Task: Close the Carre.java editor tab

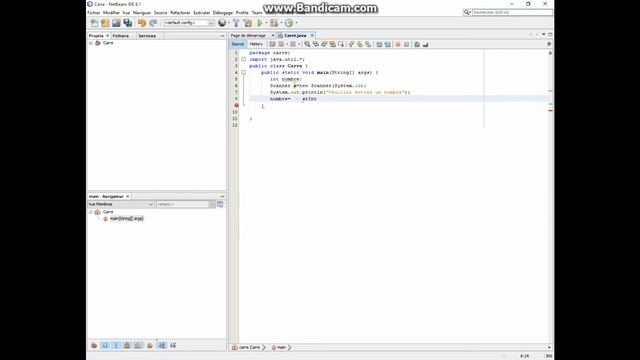Action: (312, 36)
